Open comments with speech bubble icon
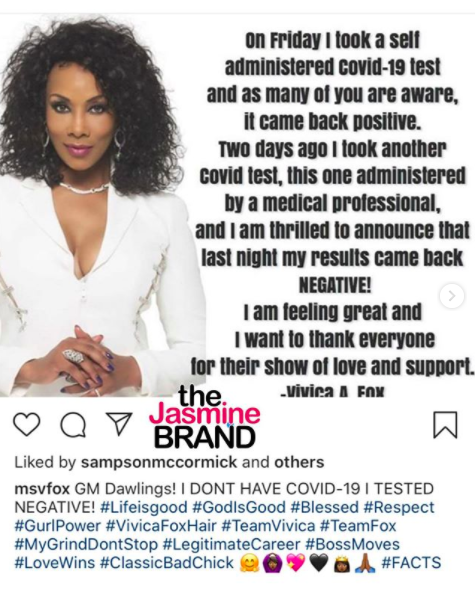475x595 pixels. click(73, 425)
